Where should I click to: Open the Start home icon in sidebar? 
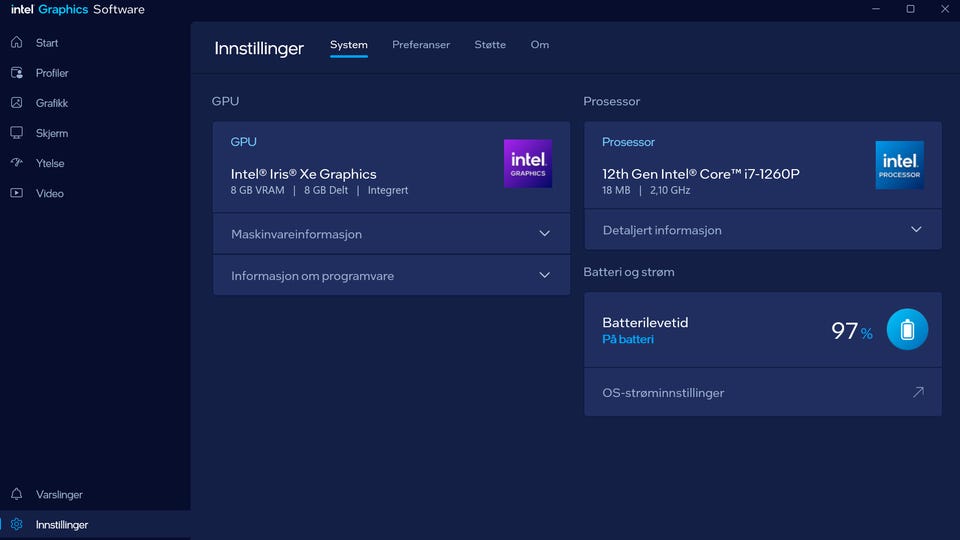tap(17, 42)
